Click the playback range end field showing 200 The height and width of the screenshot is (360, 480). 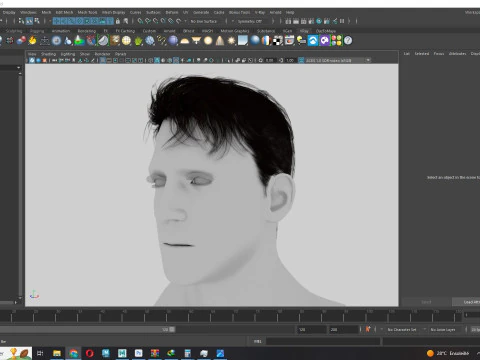point(343,329)
